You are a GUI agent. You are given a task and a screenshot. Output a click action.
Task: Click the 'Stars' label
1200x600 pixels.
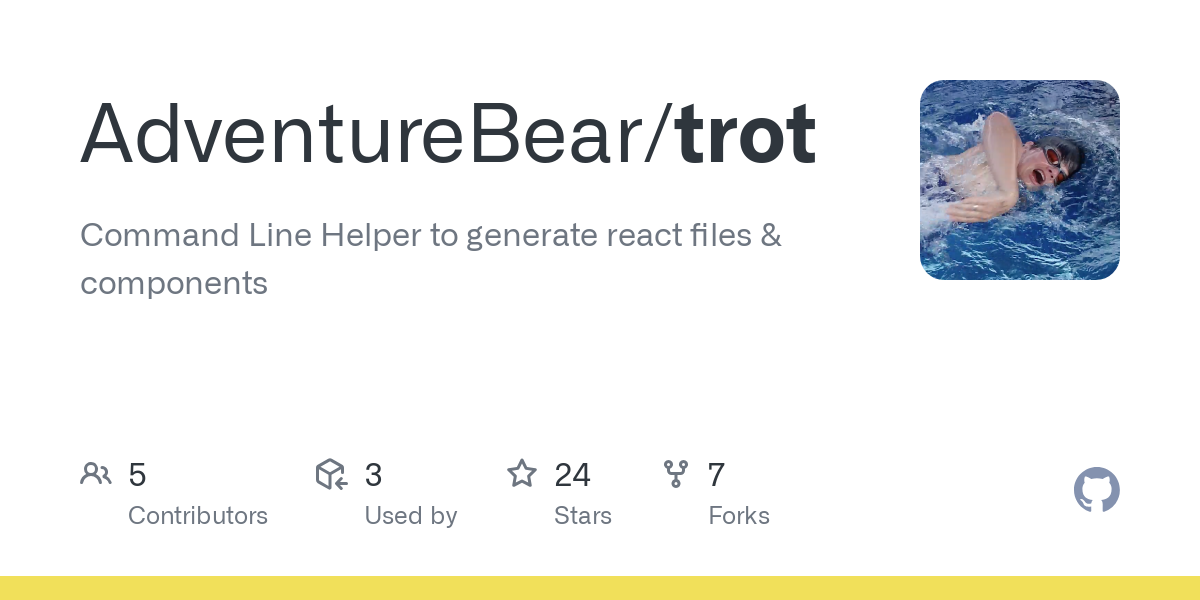583,516
